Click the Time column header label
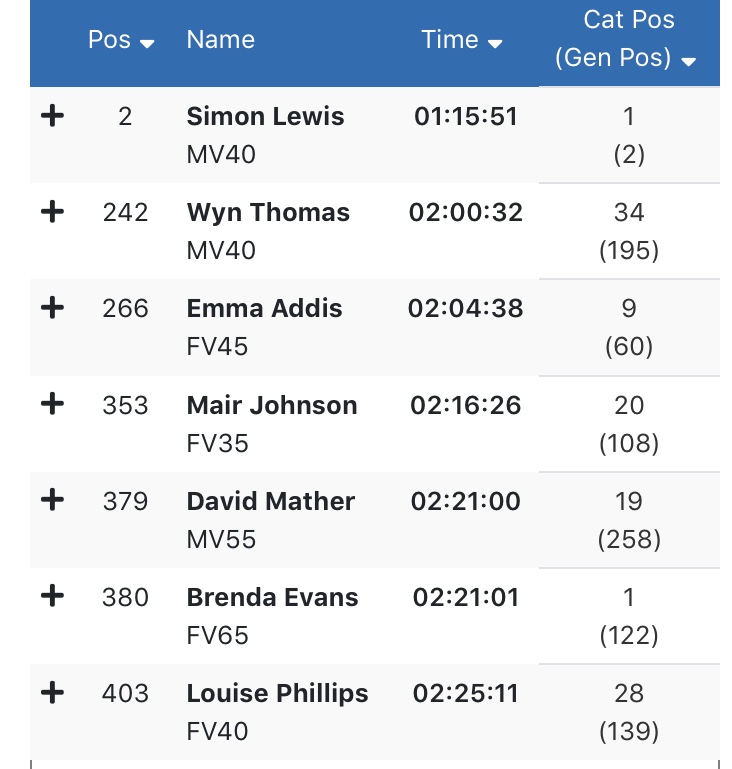732x769 pixels. coord(449,40)
